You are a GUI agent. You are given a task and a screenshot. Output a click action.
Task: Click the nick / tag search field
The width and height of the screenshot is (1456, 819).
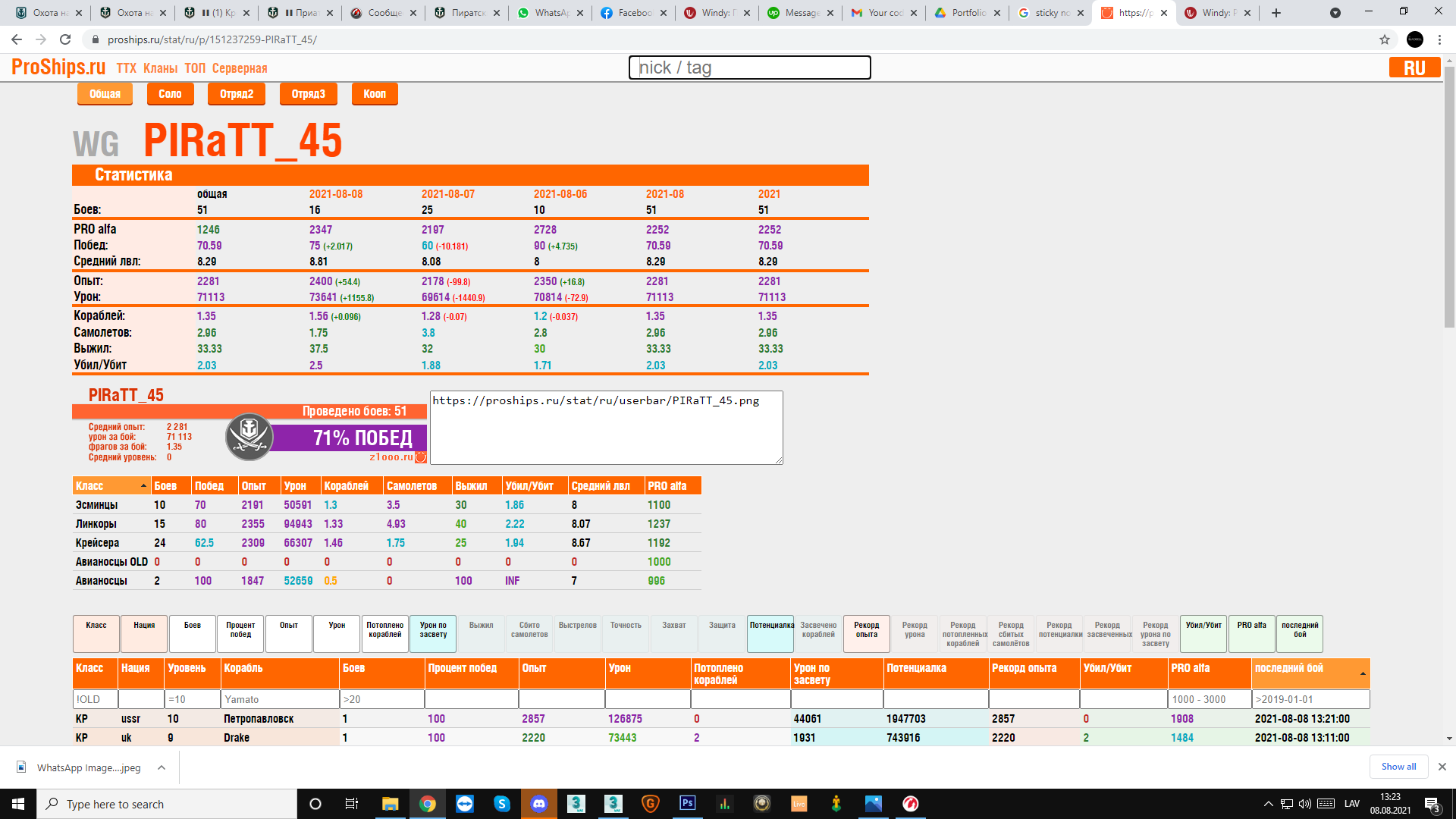pyautogui.click(x=749, y=67)
